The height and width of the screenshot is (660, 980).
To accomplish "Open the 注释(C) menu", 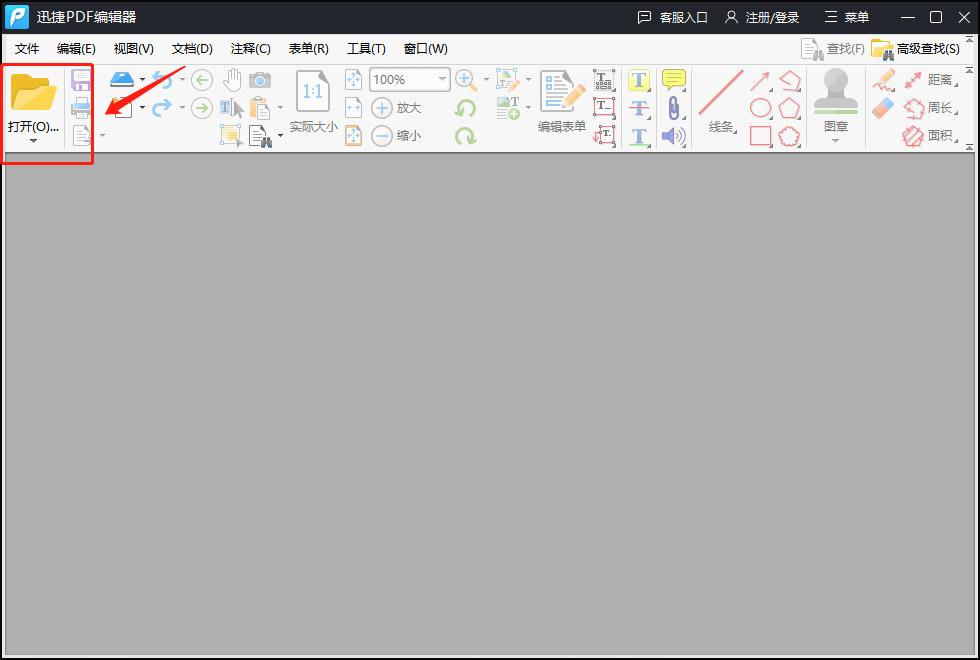I will tap(250, 48).
